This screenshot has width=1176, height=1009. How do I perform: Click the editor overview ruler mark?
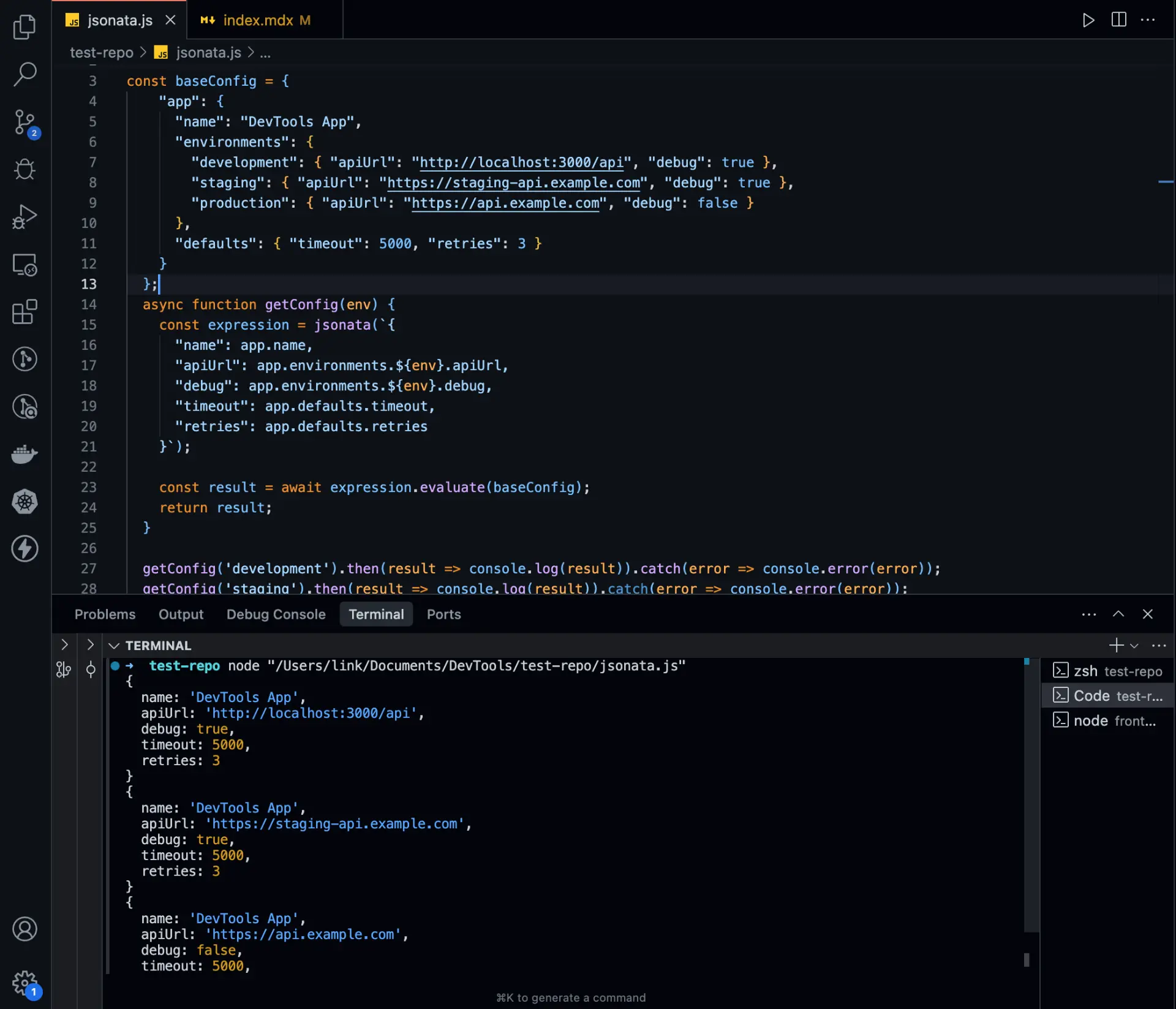[x=1166, y=182]
